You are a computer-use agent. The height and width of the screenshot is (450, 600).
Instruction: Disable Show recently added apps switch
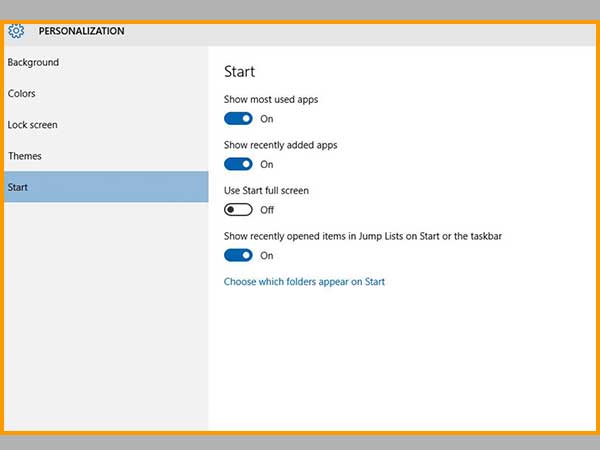[x=238, y=164]
